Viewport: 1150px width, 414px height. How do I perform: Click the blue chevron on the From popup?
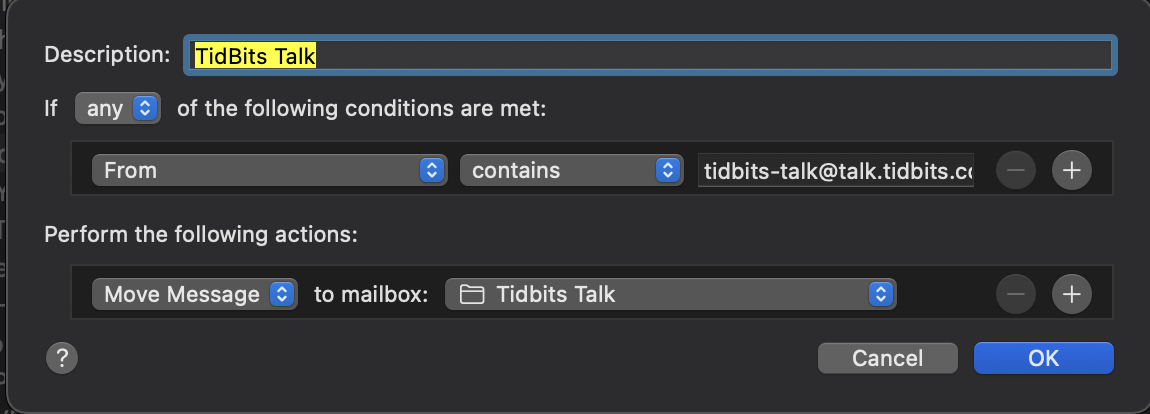pyautogui.click(x=432, y=170)
